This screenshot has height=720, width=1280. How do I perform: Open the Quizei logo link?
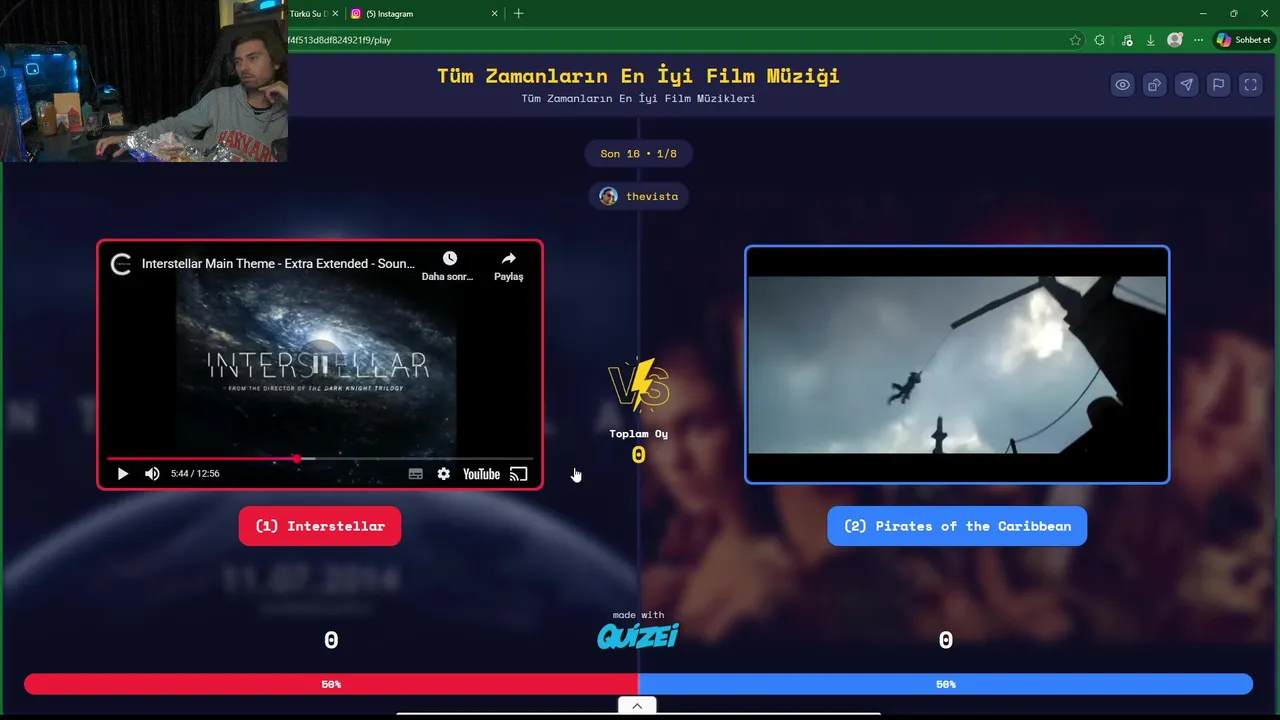[638, 635]
